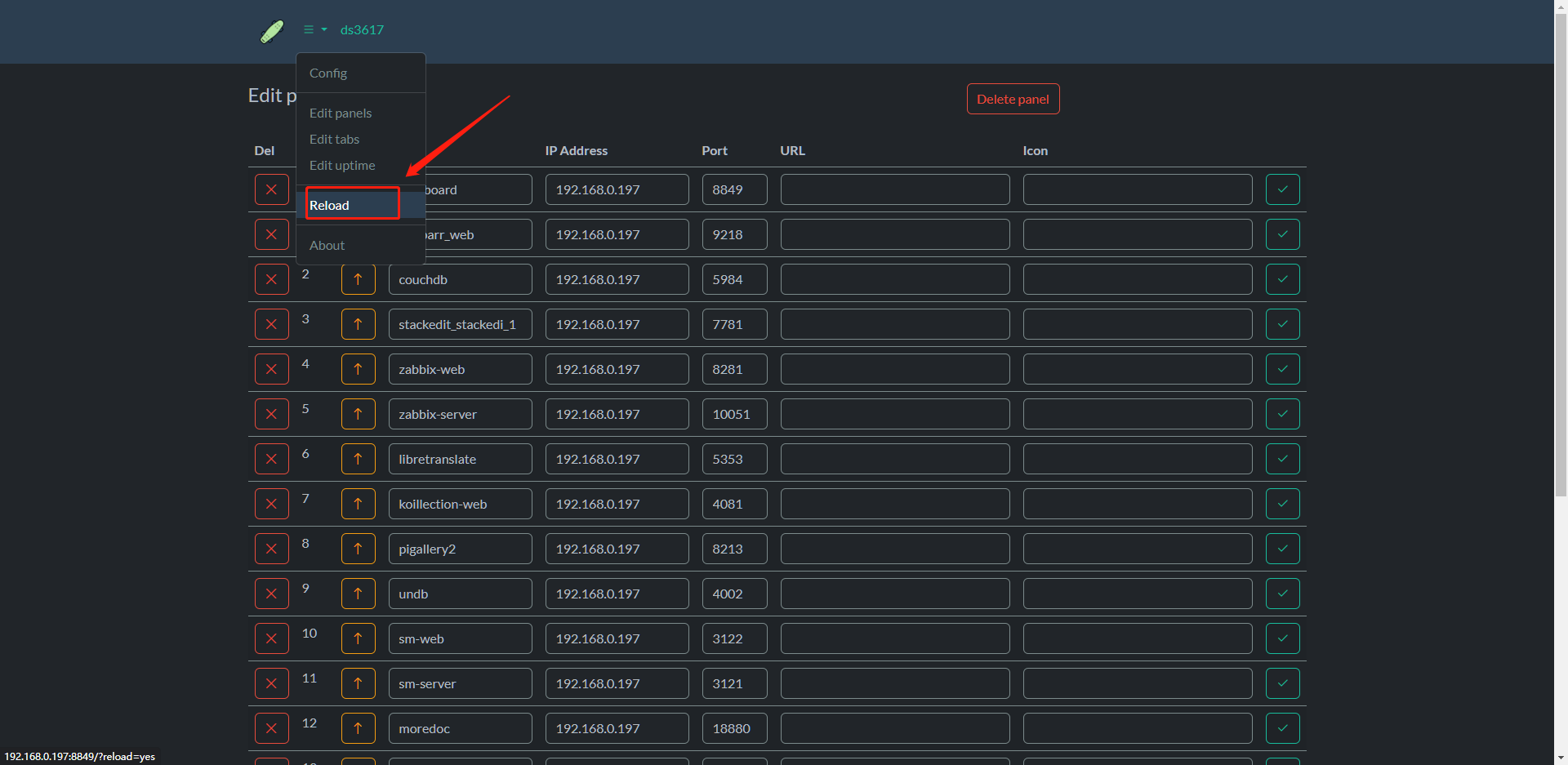Move zabbix-server up one position
This screenshot has width=1568, height=765.
358,414
